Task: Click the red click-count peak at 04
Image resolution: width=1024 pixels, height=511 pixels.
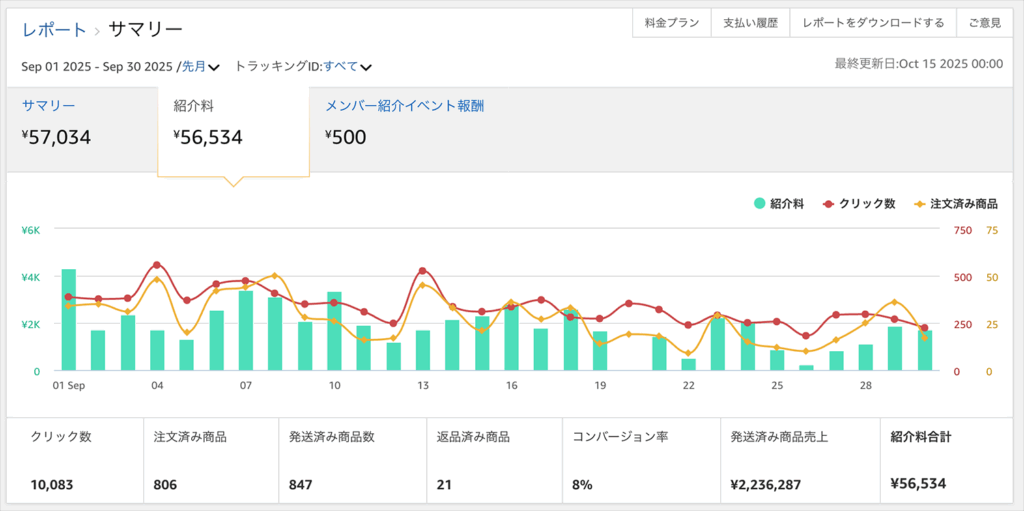Action: coord(157,265)
